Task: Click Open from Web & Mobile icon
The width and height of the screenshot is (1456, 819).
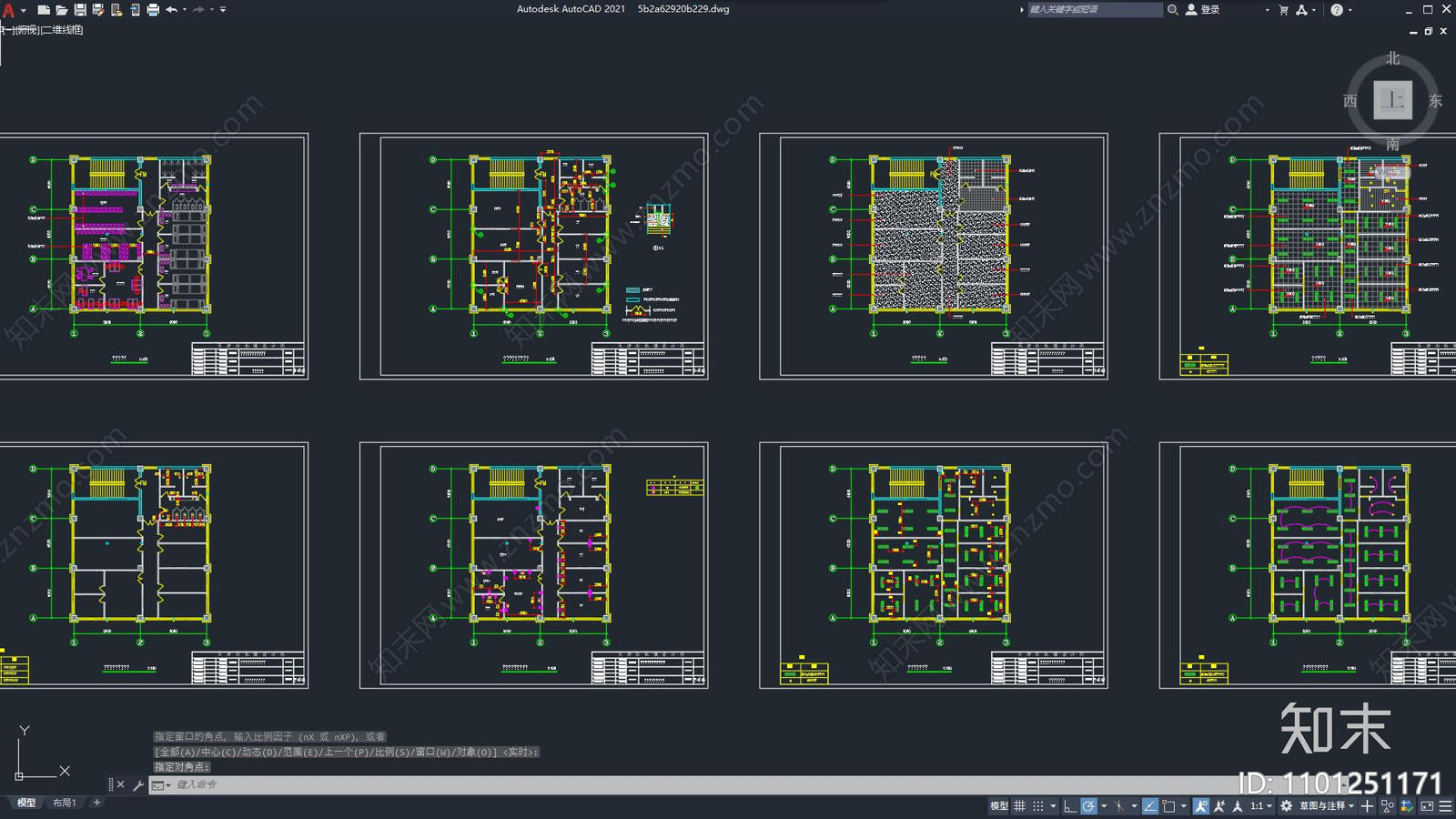Action: pos(116,10)
